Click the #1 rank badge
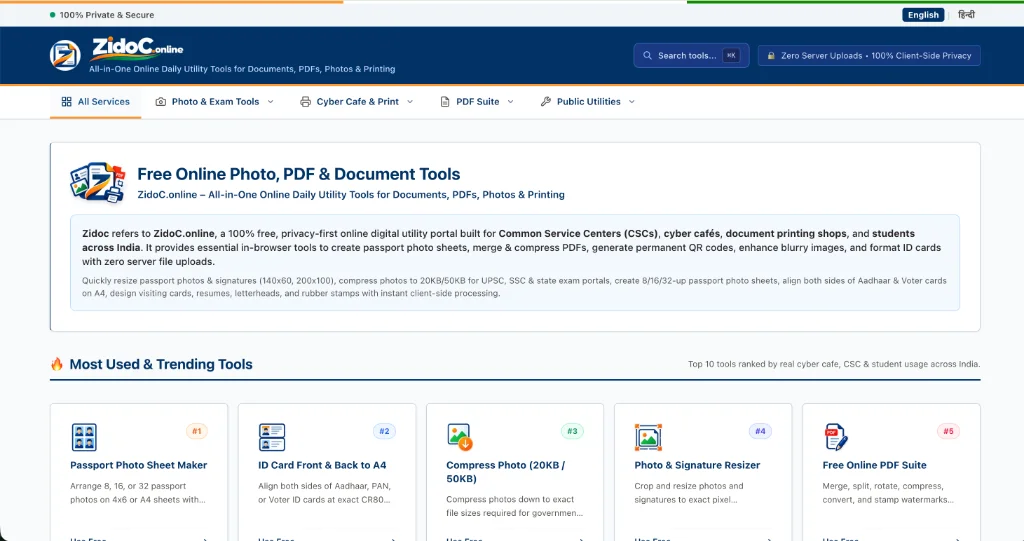The image size is (1024, 541). pos(197,431)
